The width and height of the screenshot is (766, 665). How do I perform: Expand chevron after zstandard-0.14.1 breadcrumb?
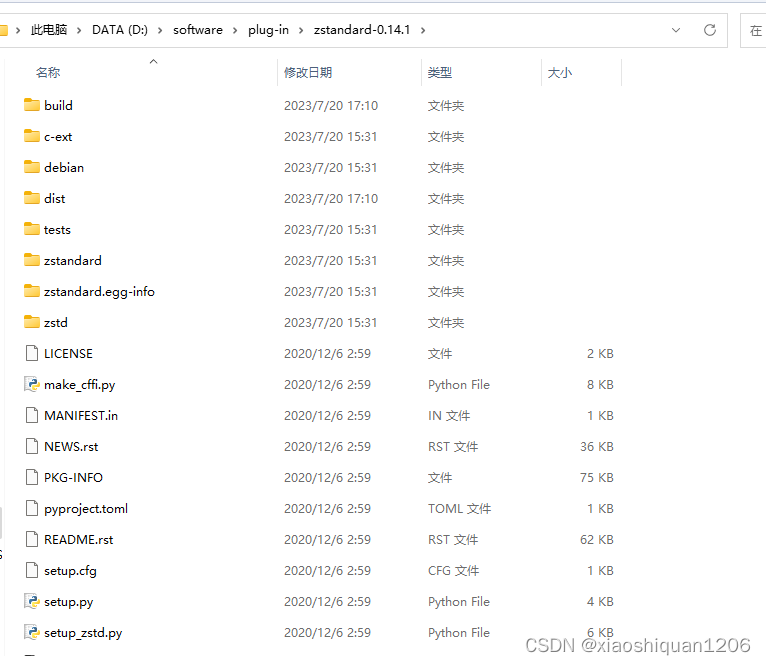[423, 30]
